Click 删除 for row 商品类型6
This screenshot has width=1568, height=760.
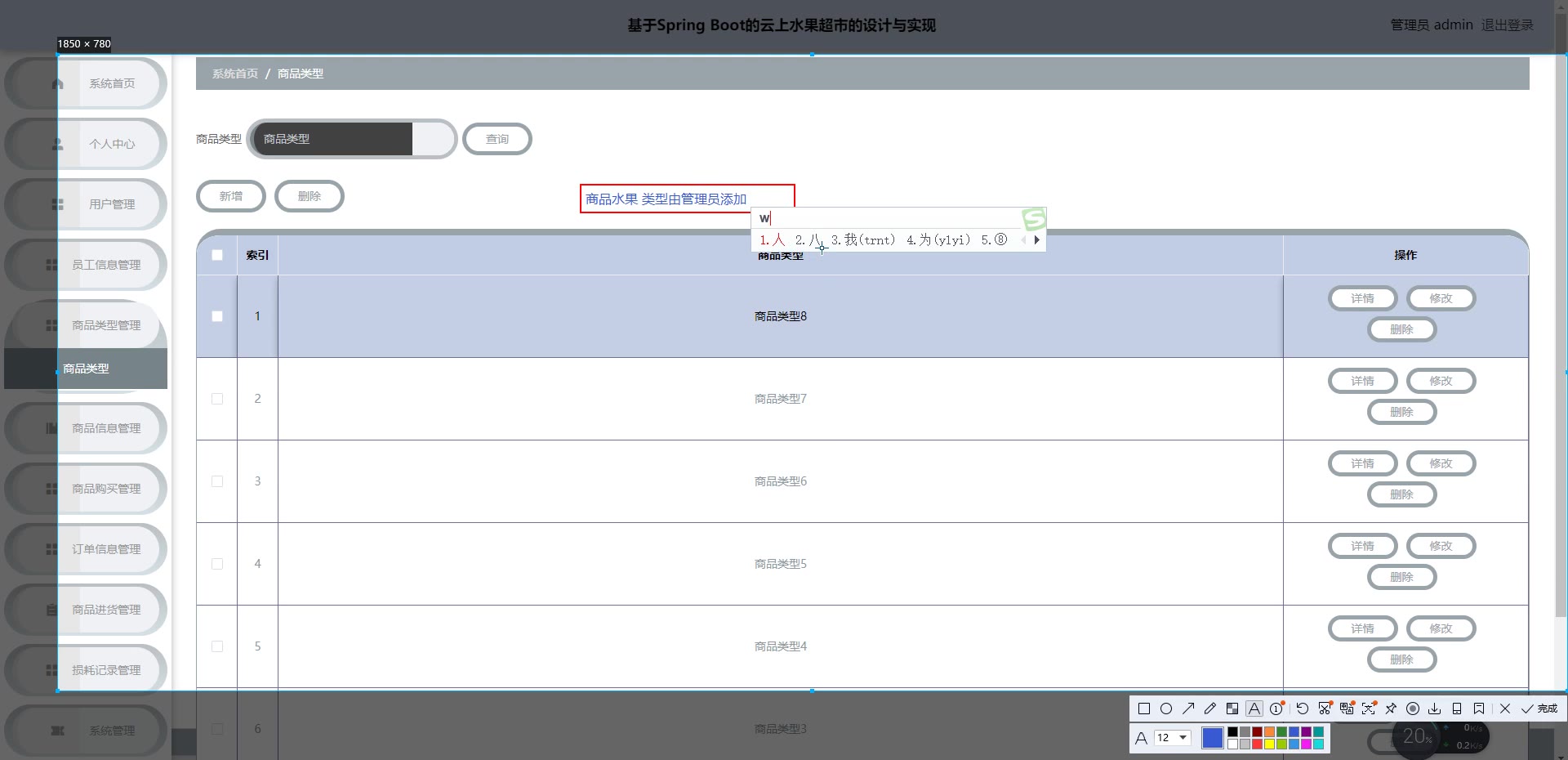tap(1401, 494)
